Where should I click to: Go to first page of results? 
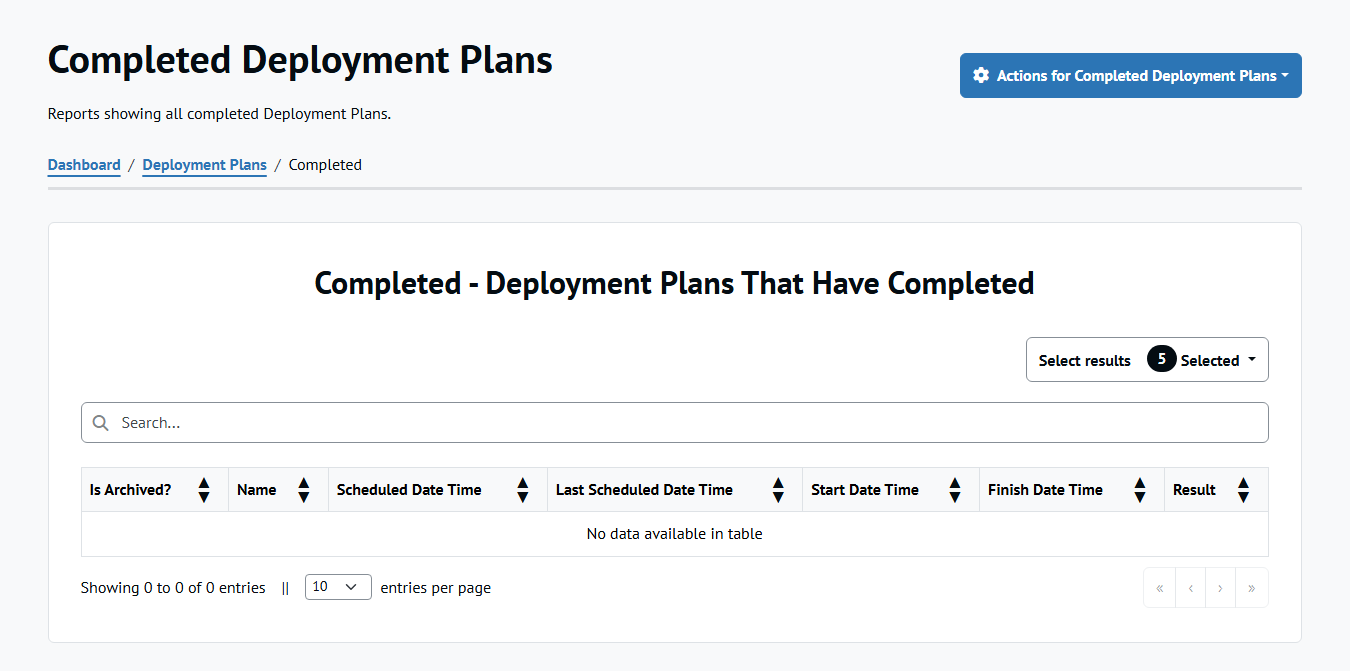(x=1160, y=588)
